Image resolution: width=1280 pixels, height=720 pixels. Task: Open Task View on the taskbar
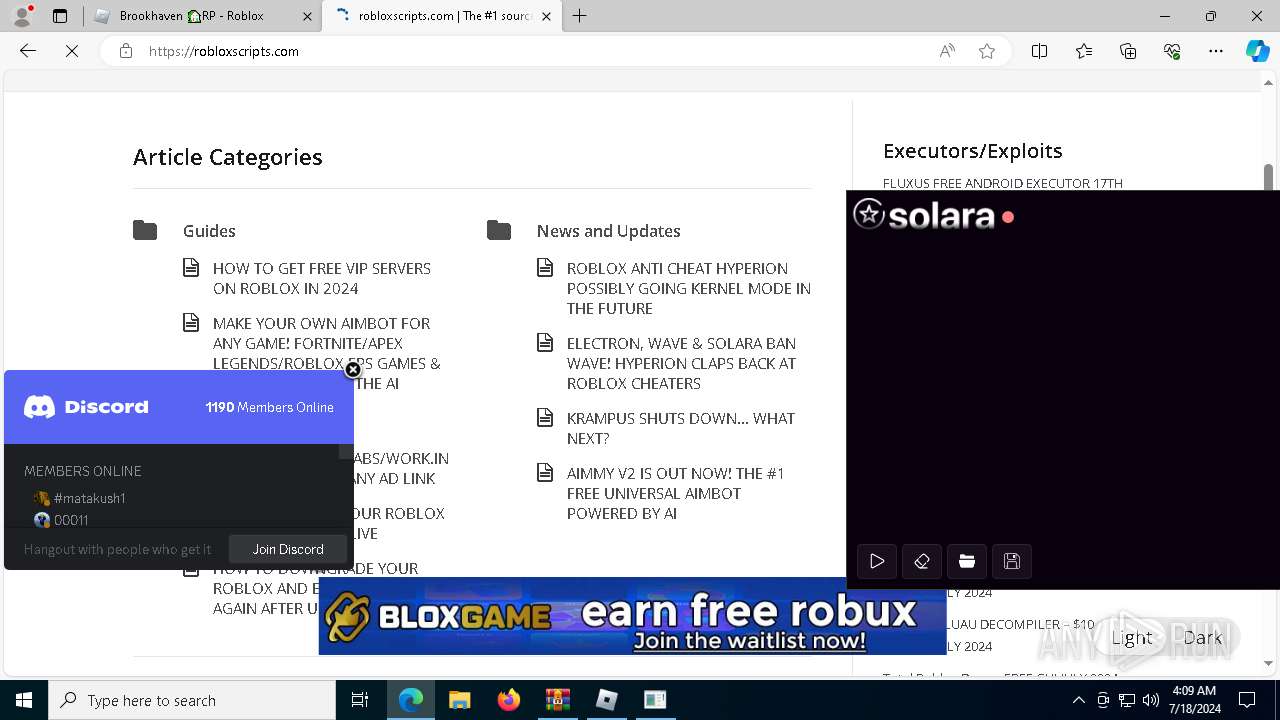click(x=360, y=700)
